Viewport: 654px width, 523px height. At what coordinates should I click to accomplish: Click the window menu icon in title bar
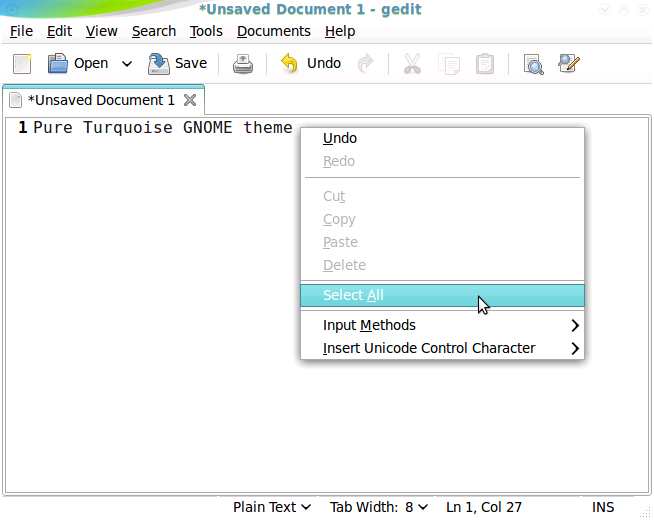[x=12, y=9]
